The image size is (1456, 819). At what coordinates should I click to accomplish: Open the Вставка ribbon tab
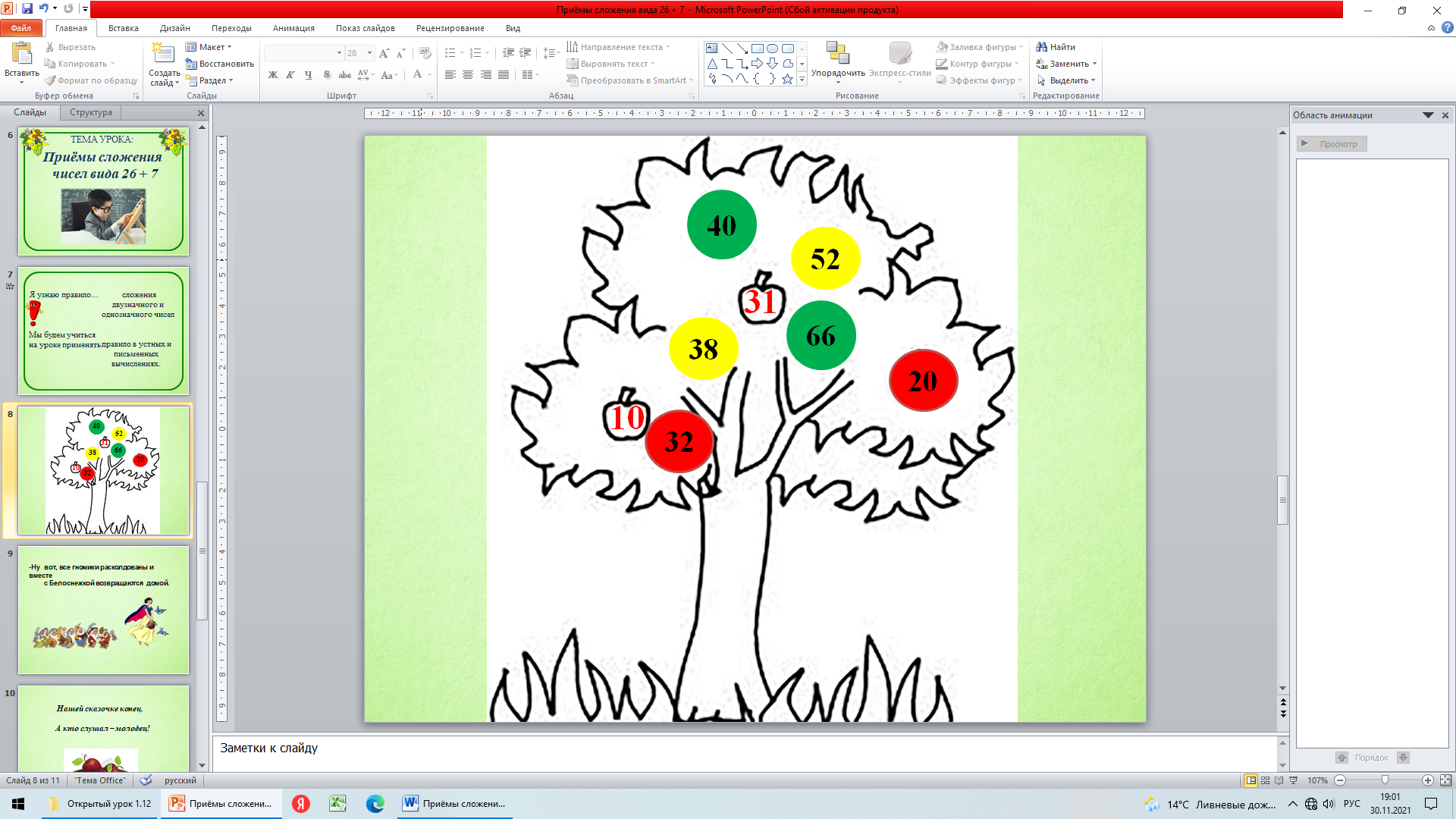123,28
